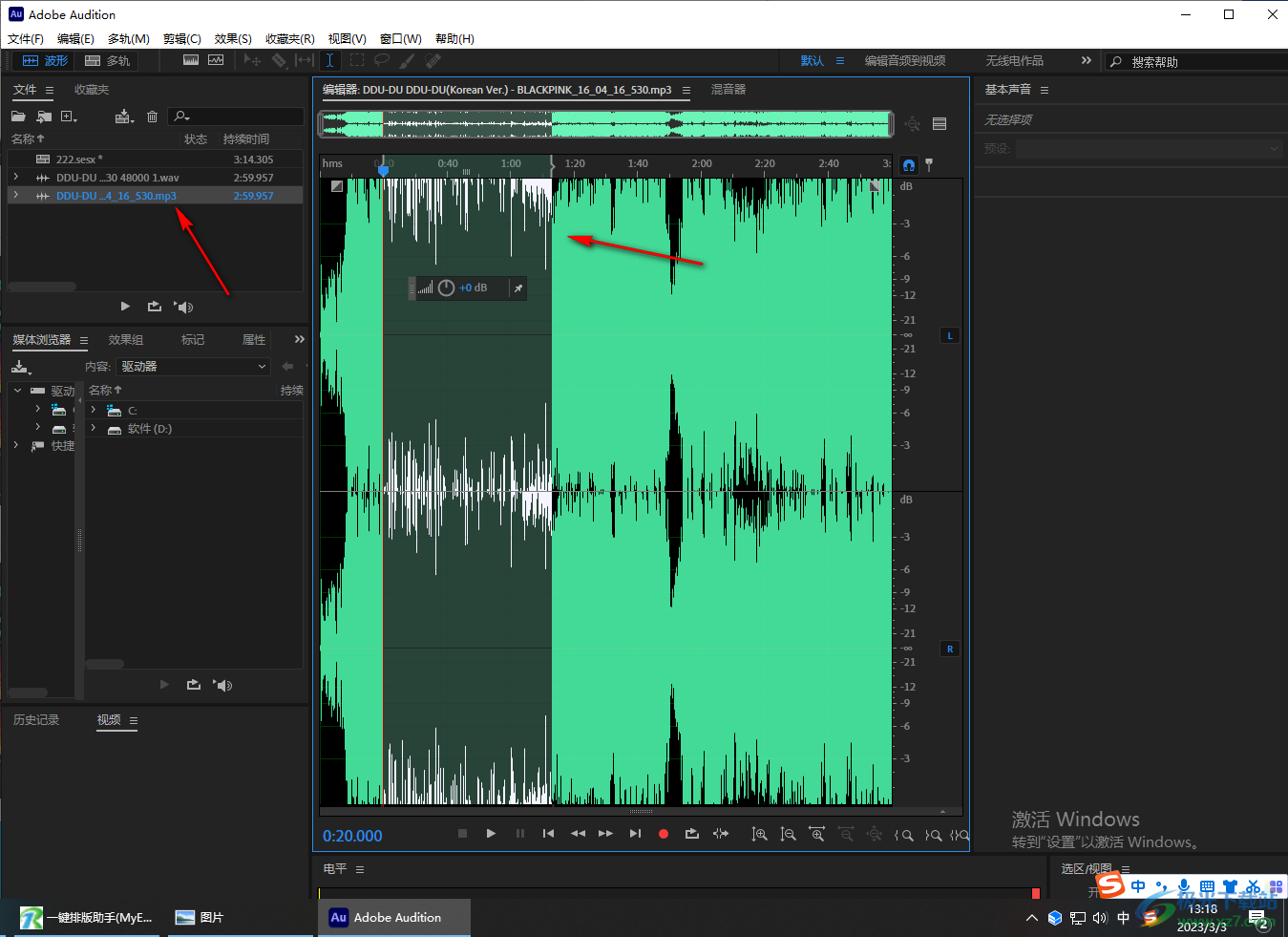
Task: Open the Markers (标记) tab
Action: pyautogui.click(x=193, y=340)
